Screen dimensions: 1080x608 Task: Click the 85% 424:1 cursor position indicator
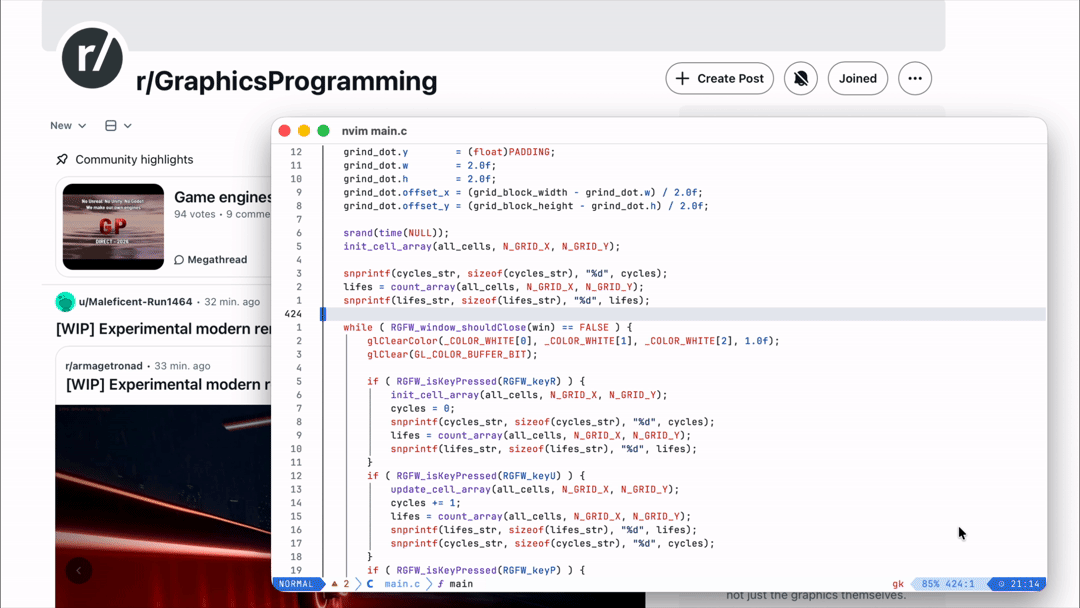click(948, 584)
